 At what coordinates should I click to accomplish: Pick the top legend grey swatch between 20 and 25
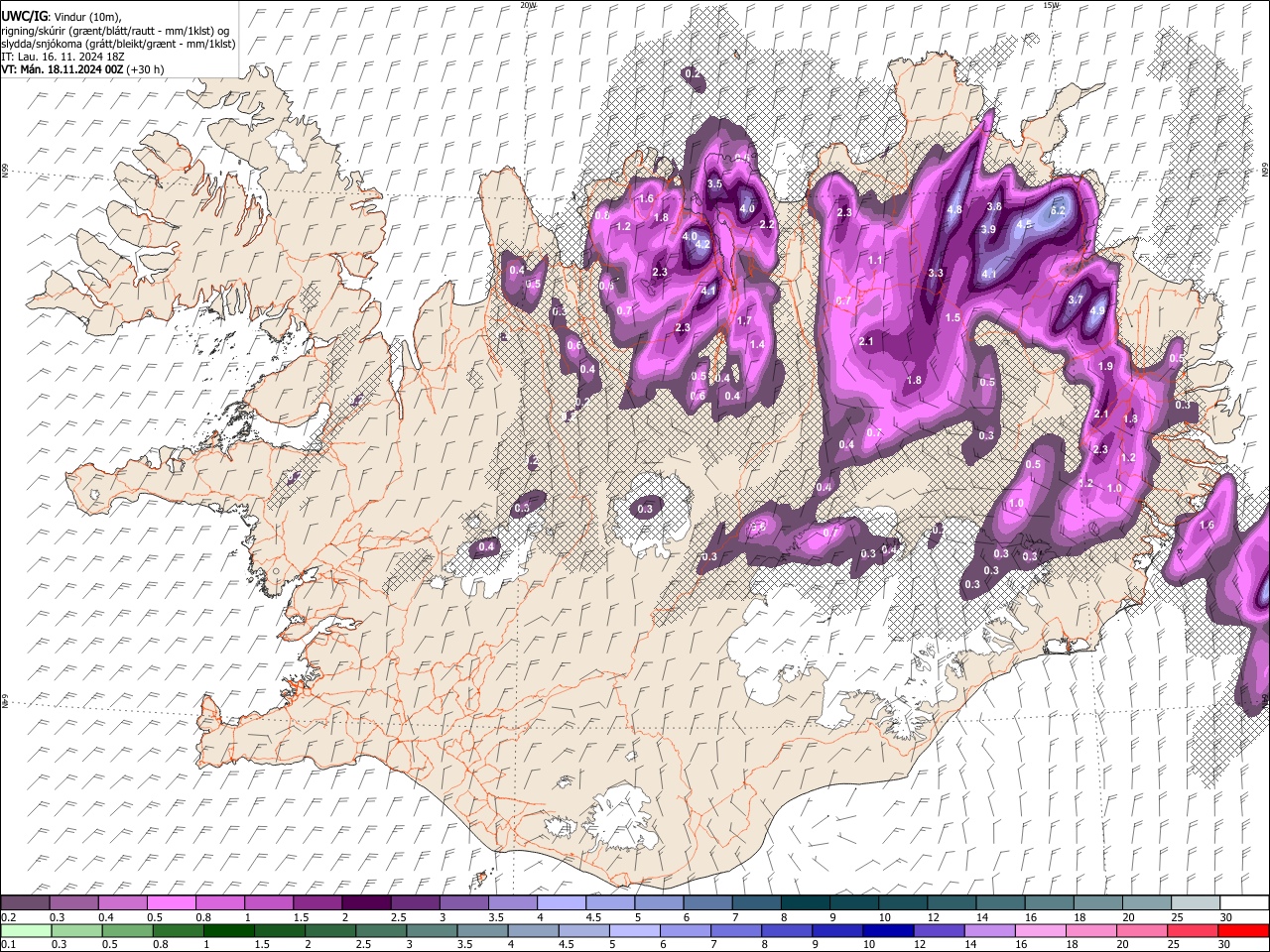click(1147, 902)
